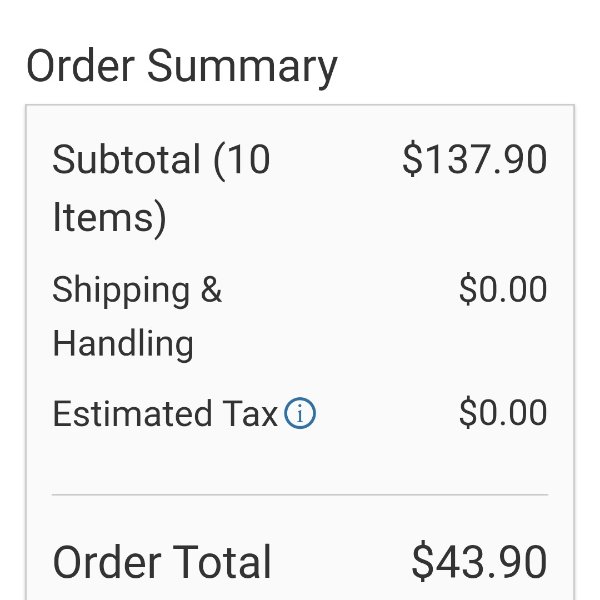Click the divider line above Order Total

(x=300, y=495)
